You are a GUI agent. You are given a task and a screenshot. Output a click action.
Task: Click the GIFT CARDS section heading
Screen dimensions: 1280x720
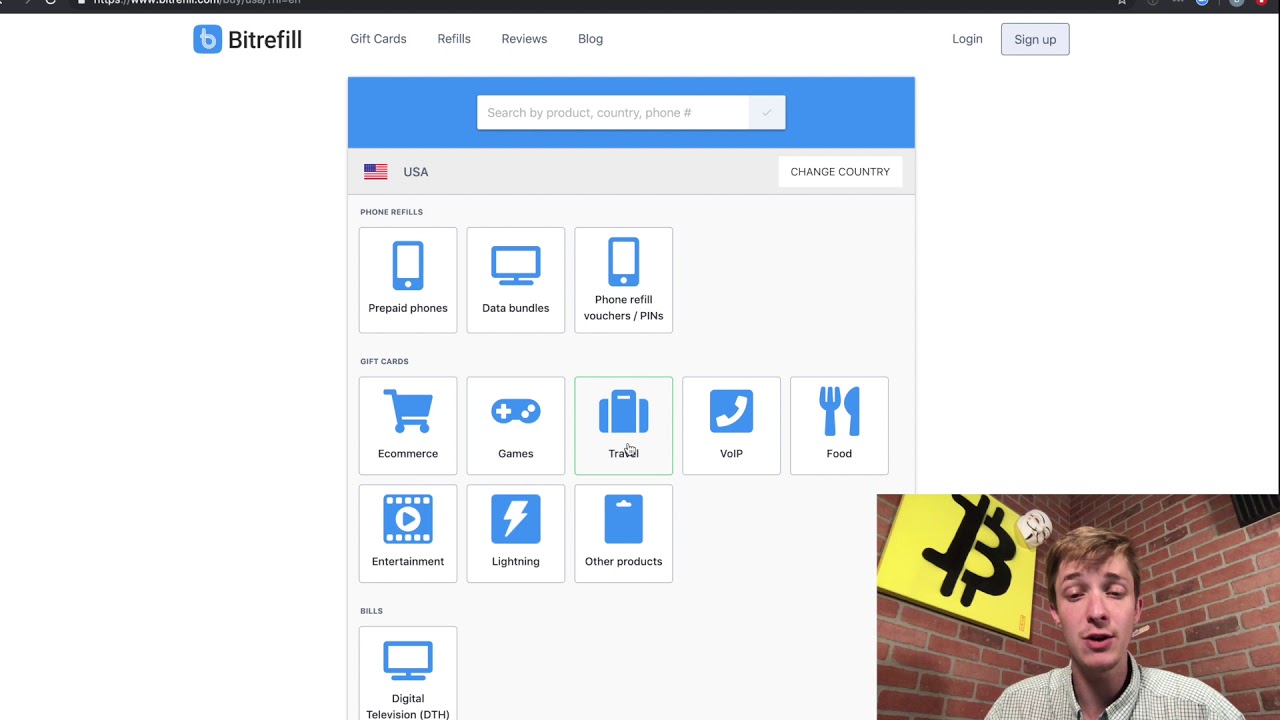[384, 361]
